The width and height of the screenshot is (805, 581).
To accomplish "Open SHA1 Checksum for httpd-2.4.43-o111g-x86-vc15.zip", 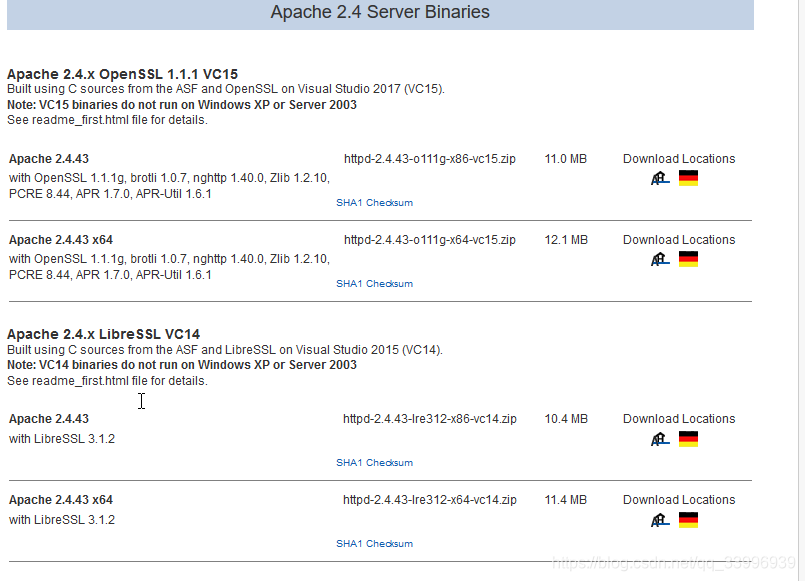I will pyautogui.click(x=374, y=203).
